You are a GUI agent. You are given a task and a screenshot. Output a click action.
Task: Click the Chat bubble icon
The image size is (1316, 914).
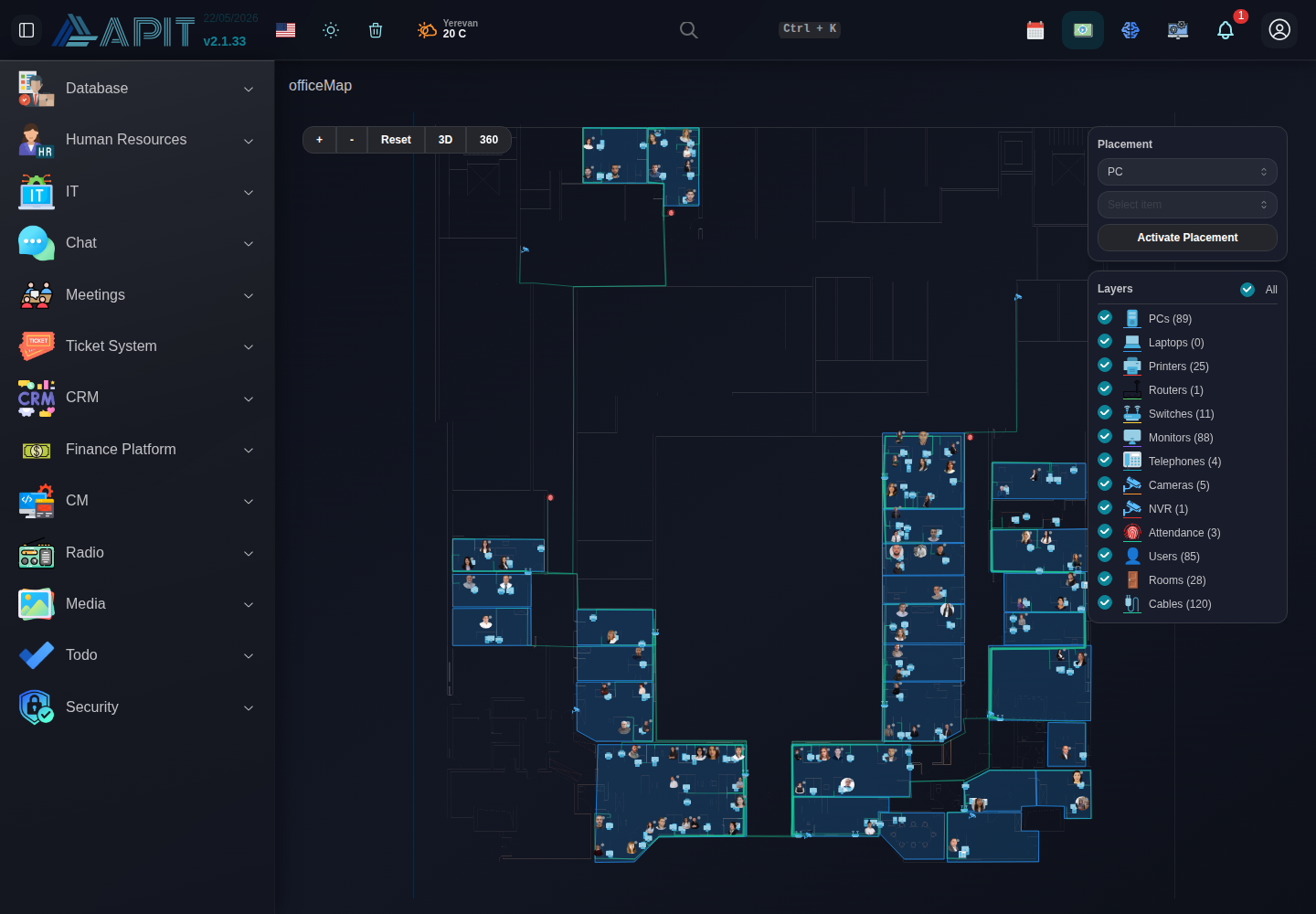(x=37, y=243)
